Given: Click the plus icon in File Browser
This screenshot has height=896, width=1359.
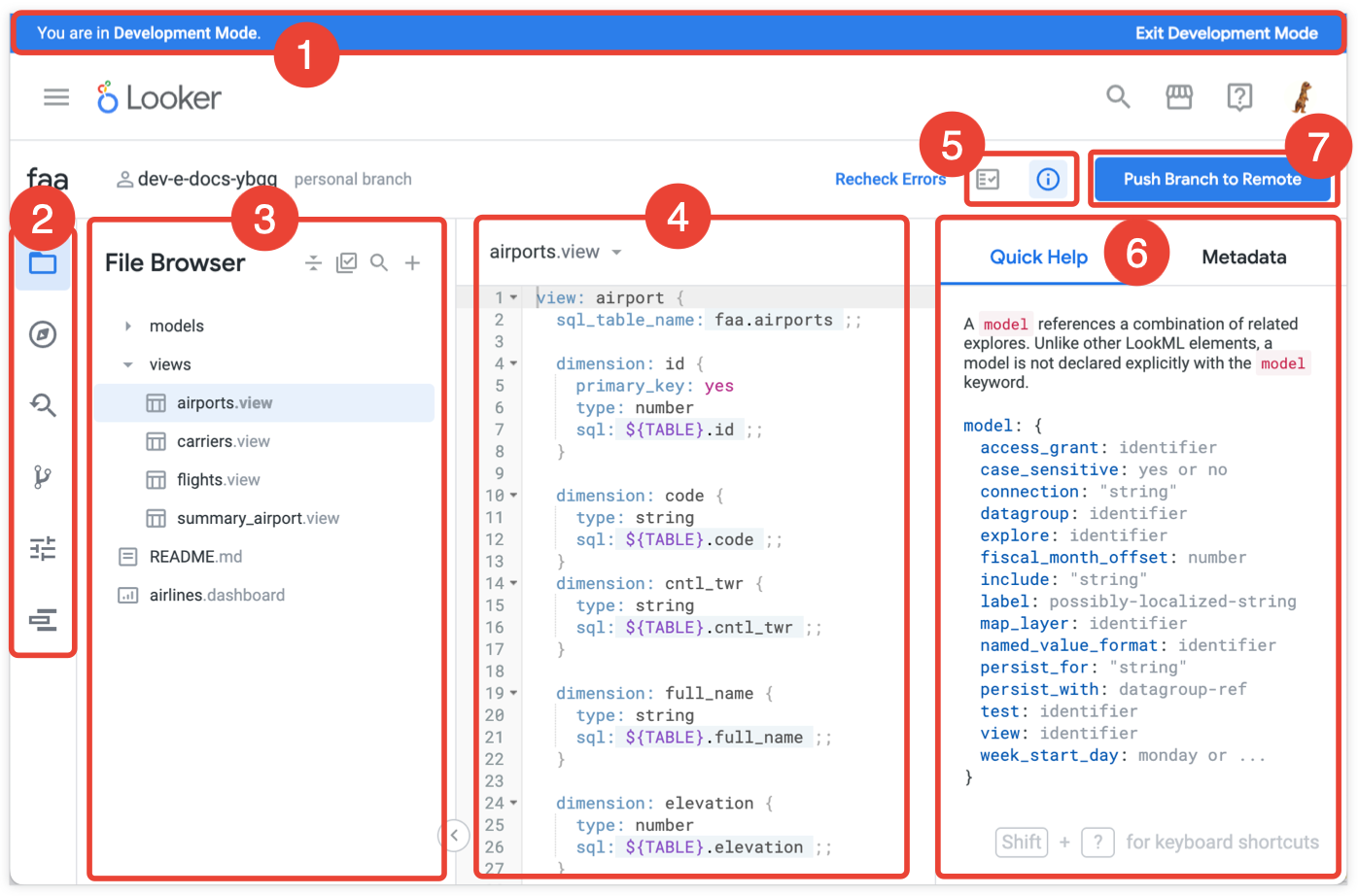Looking at the screenshot, I should (x=413, y=262).
